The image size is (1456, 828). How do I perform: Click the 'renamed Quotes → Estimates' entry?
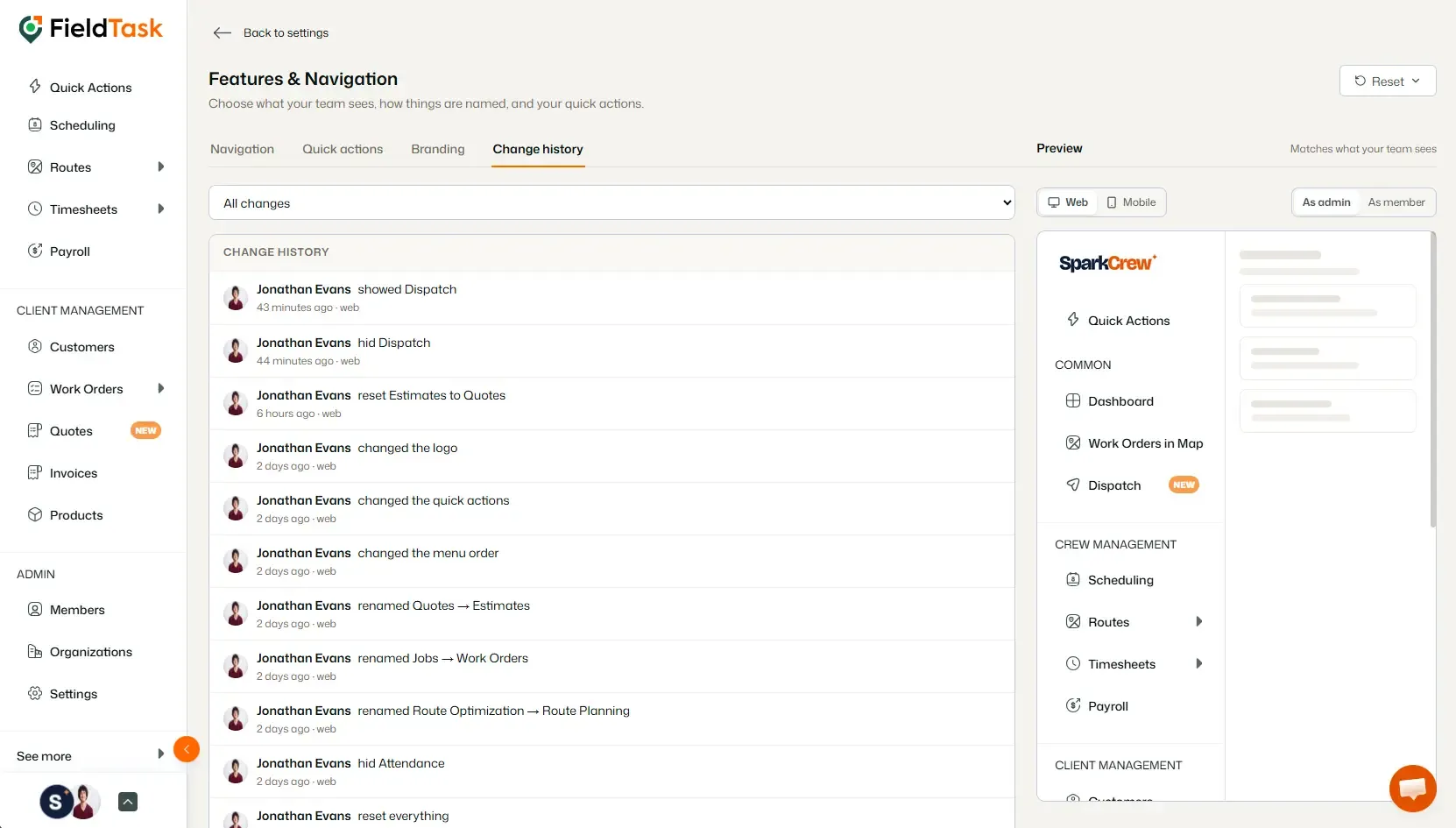pos(611,613)
